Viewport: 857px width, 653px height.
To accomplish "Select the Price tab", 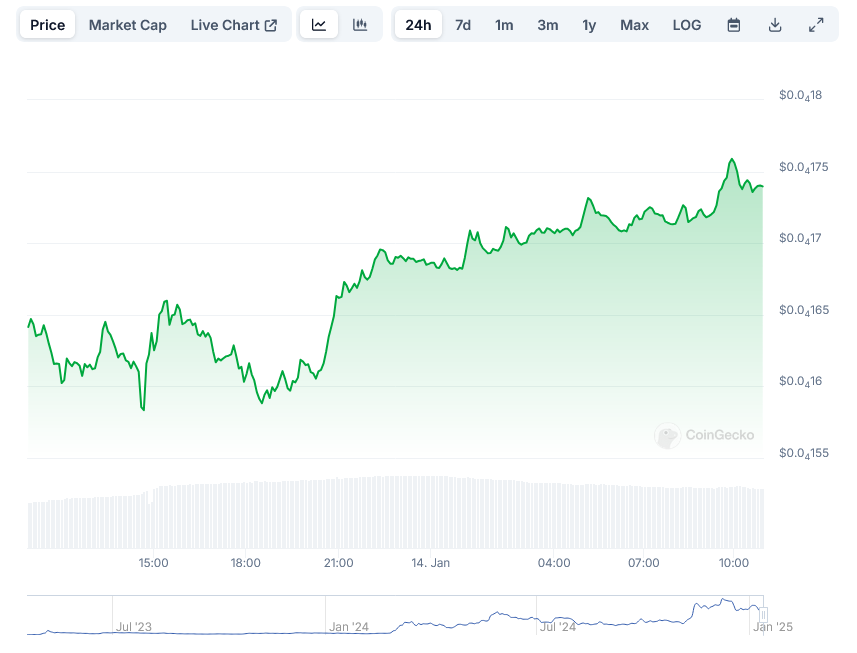I will tap(47, 25).
